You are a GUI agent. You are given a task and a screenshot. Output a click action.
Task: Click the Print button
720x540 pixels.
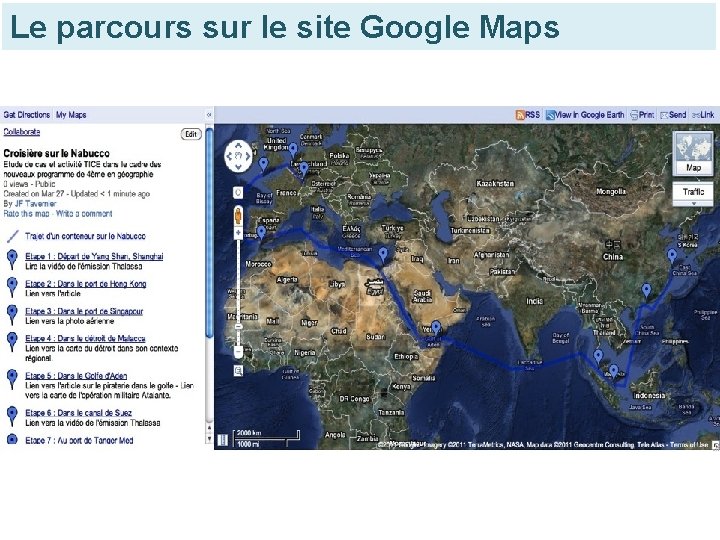pos(642,115)
